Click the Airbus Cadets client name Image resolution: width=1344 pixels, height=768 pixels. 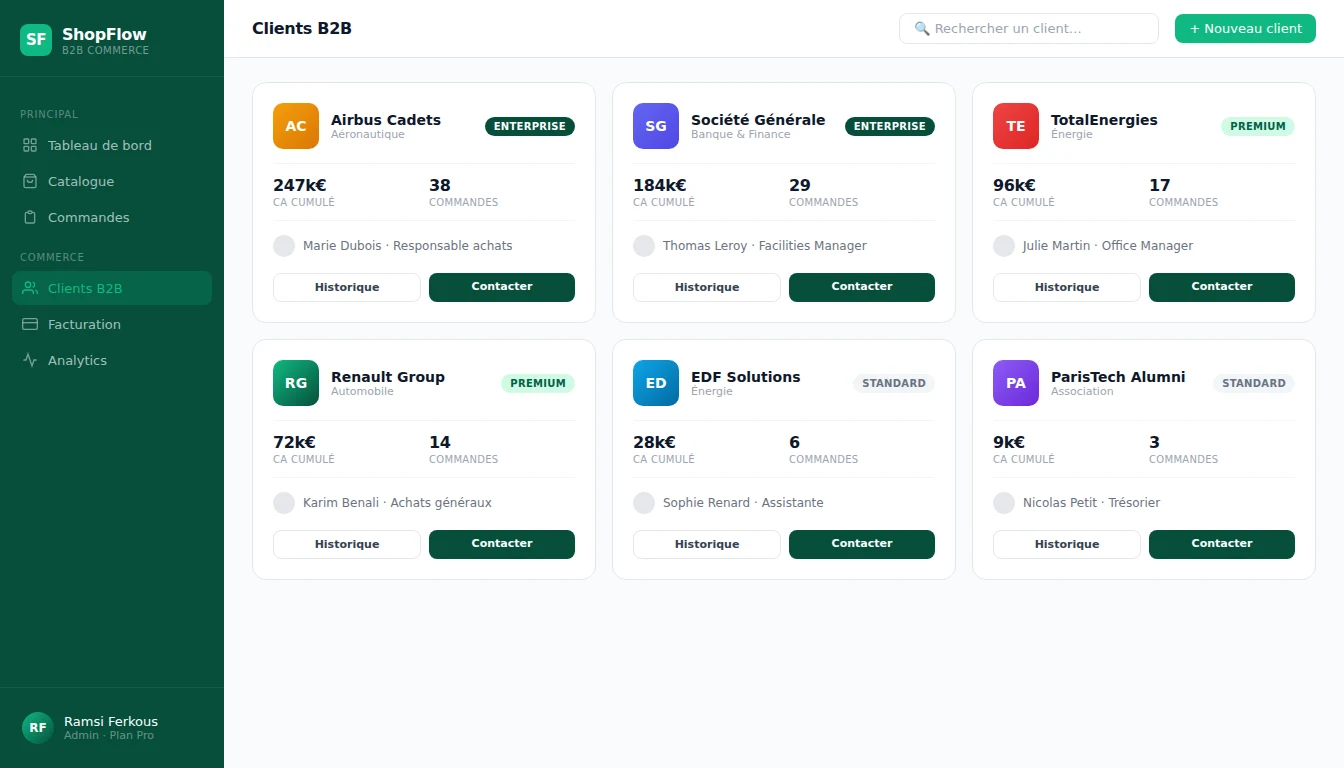tap(386, 120)
